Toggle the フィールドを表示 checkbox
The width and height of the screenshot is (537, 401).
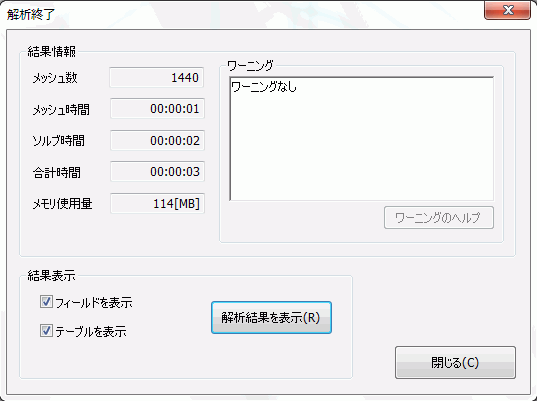click(x=46, y=302)
